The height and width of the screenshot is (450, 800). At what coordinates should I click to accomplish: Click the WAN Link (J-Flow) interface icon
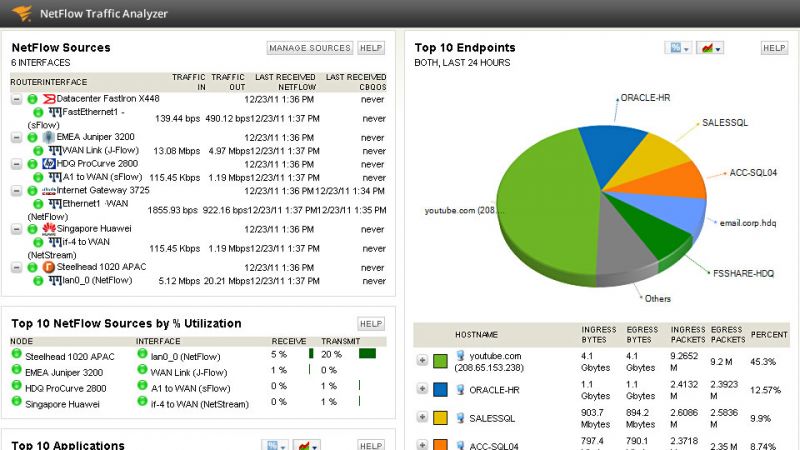coord(55,151)
